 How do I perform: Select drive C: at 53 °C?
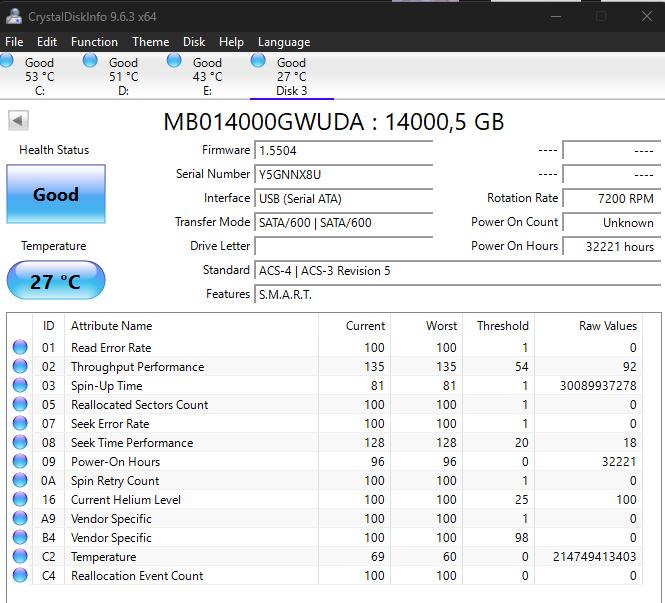39,76
